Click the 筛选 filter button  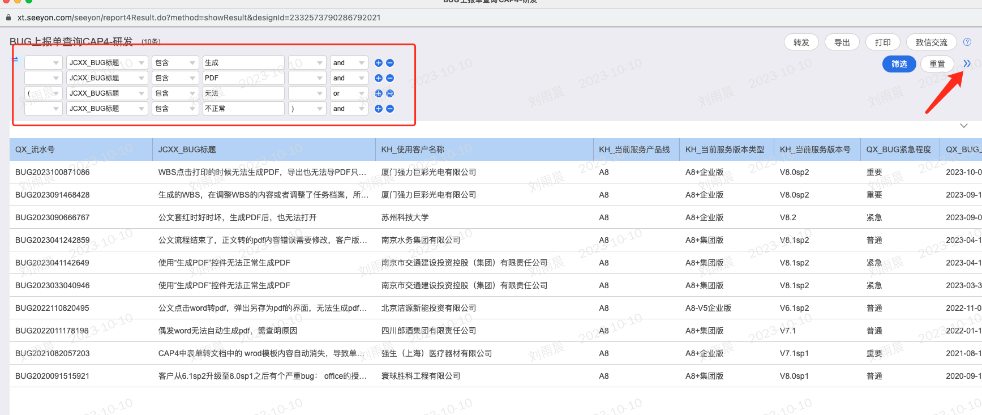pos(899,64)
